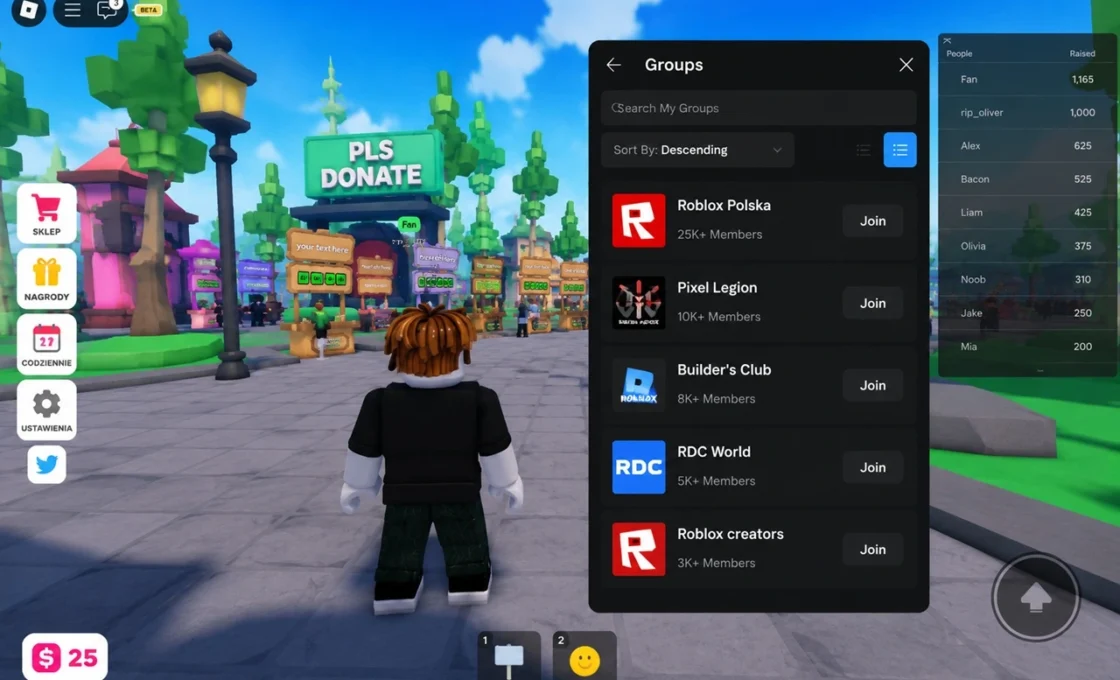This screenshot has height=680, width=1120.
Task: Select hotbar slot 1 sign tool
Action: point(509,656)
